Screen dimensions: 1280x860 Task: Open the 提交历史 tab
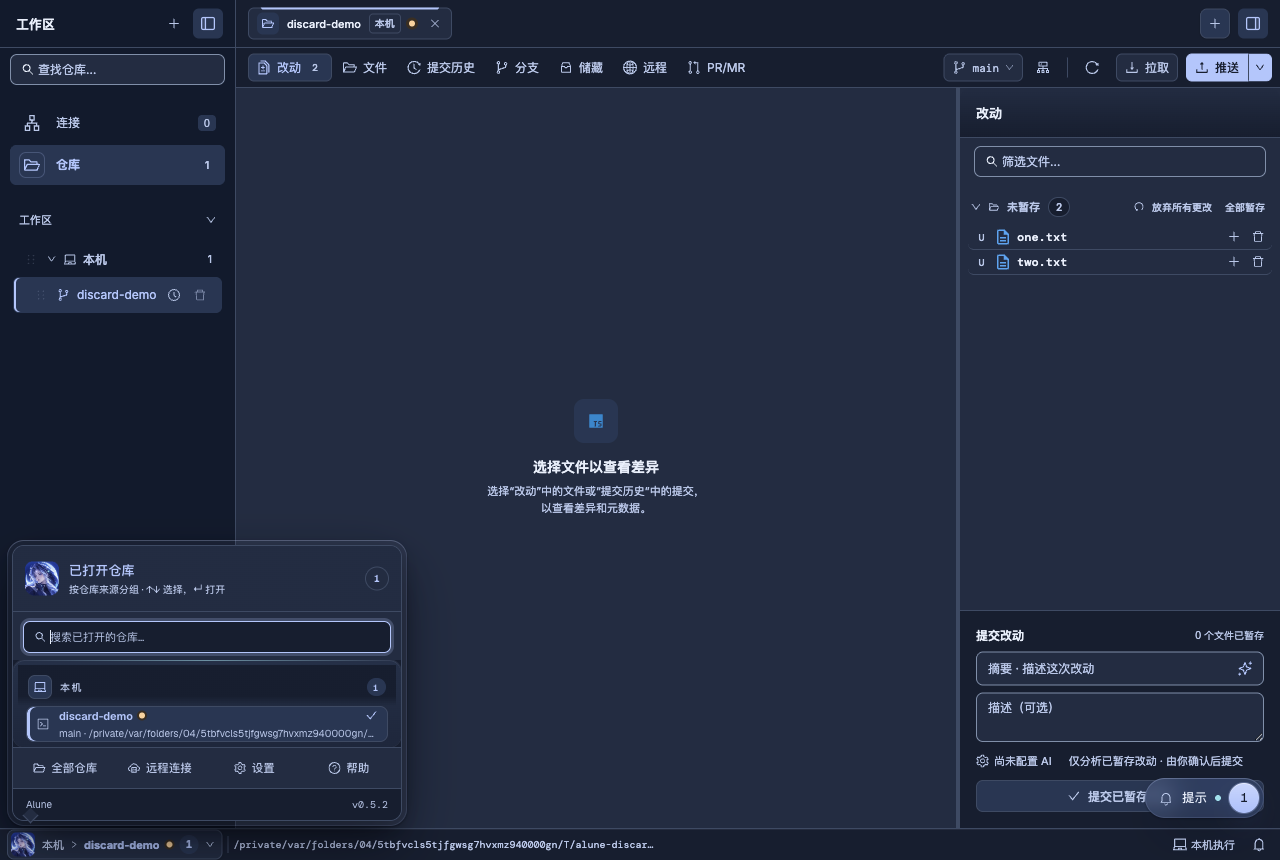441,67
